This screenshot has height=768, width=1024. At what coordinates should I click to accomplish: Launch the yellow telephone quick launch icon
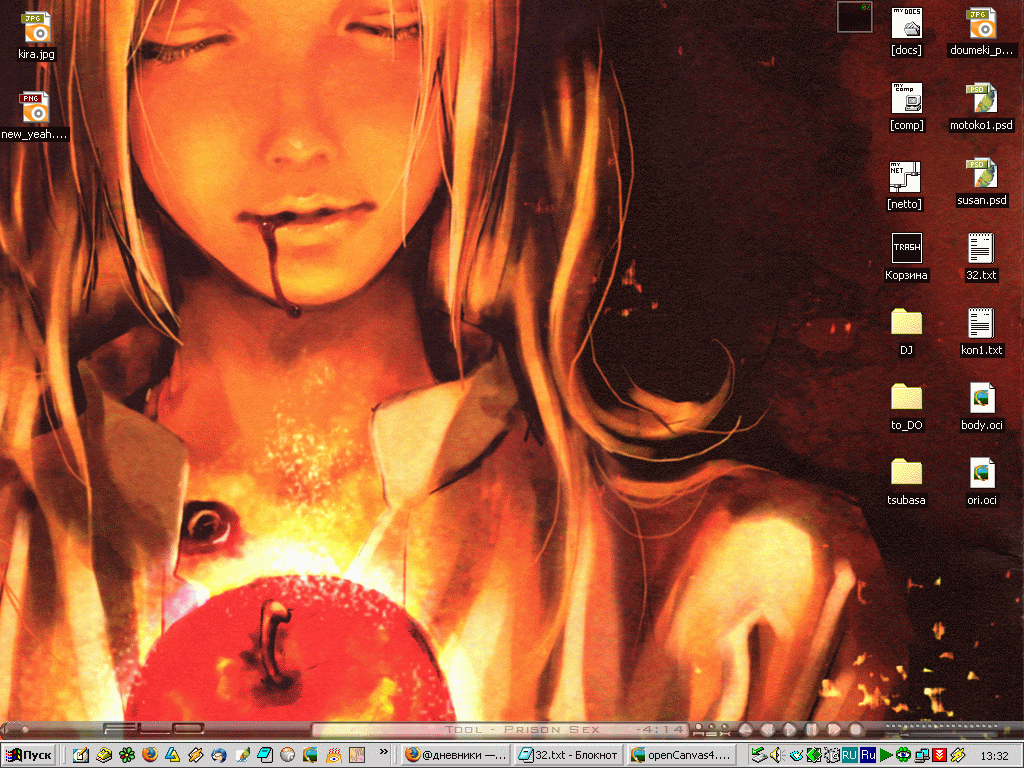(x=104, y=756)
